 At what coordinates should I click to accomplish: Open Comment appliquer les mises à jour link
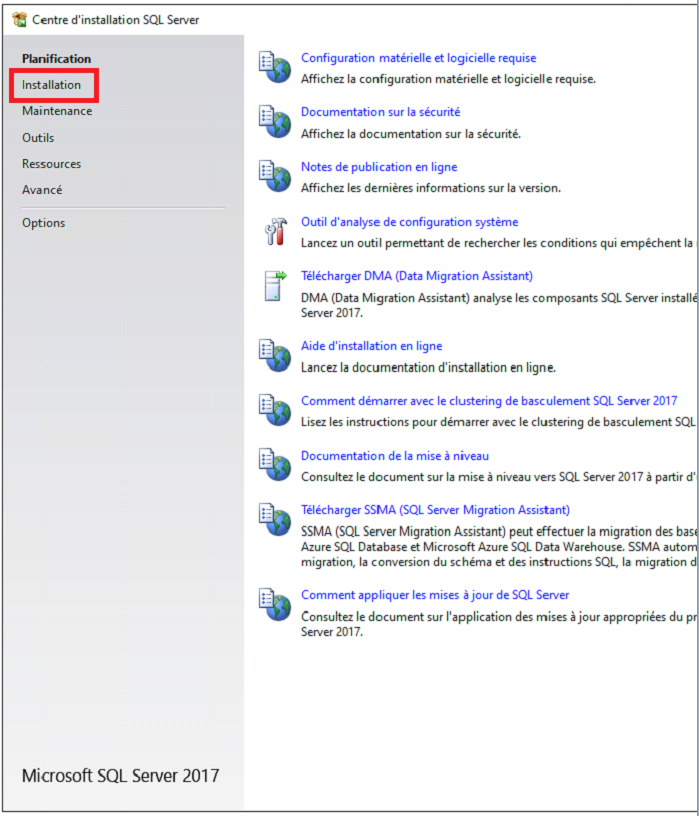pos(435,595)
